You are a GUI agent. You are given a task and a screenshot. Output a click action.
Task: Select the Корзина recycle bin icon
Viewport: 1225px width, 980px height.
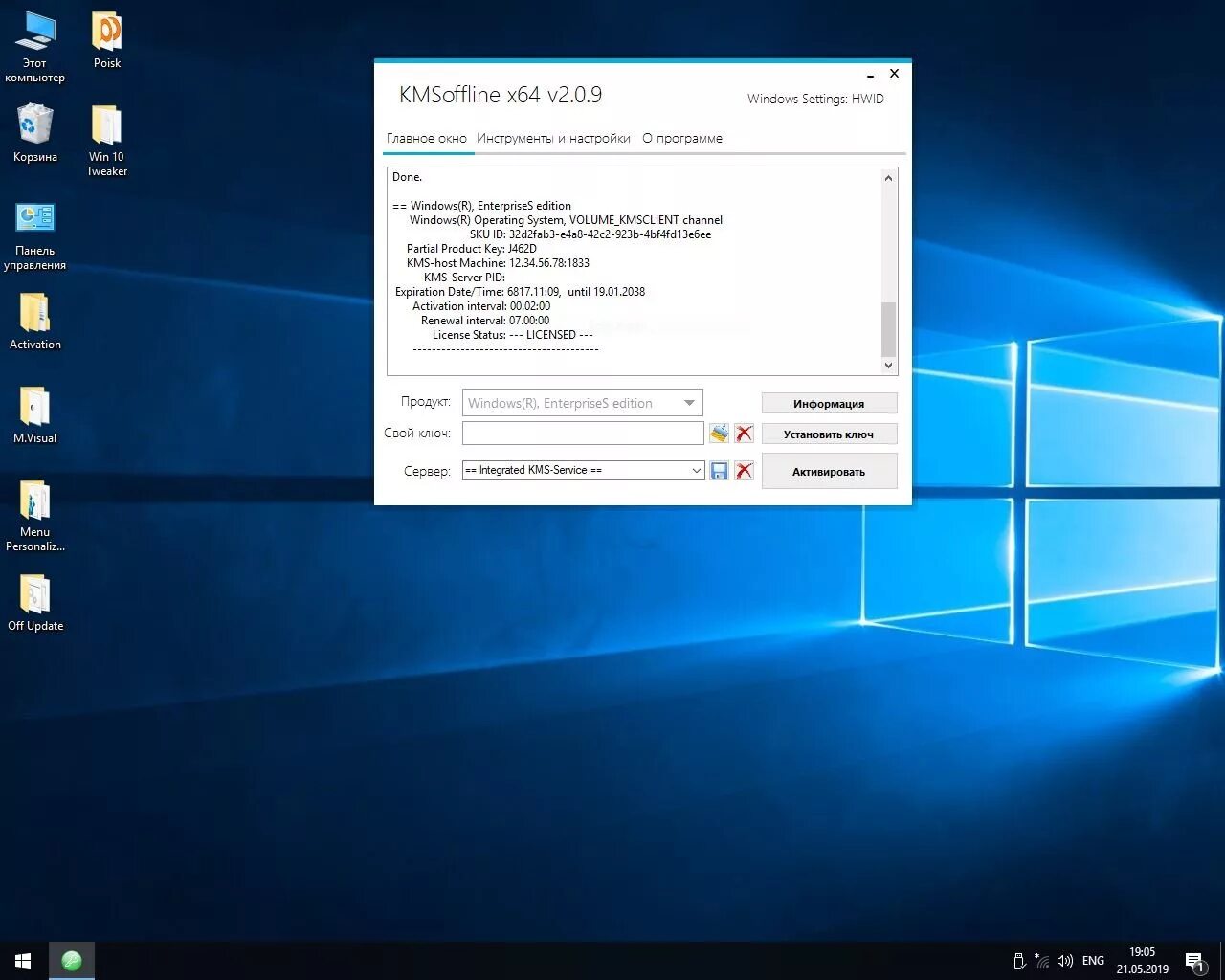[34, 132]
